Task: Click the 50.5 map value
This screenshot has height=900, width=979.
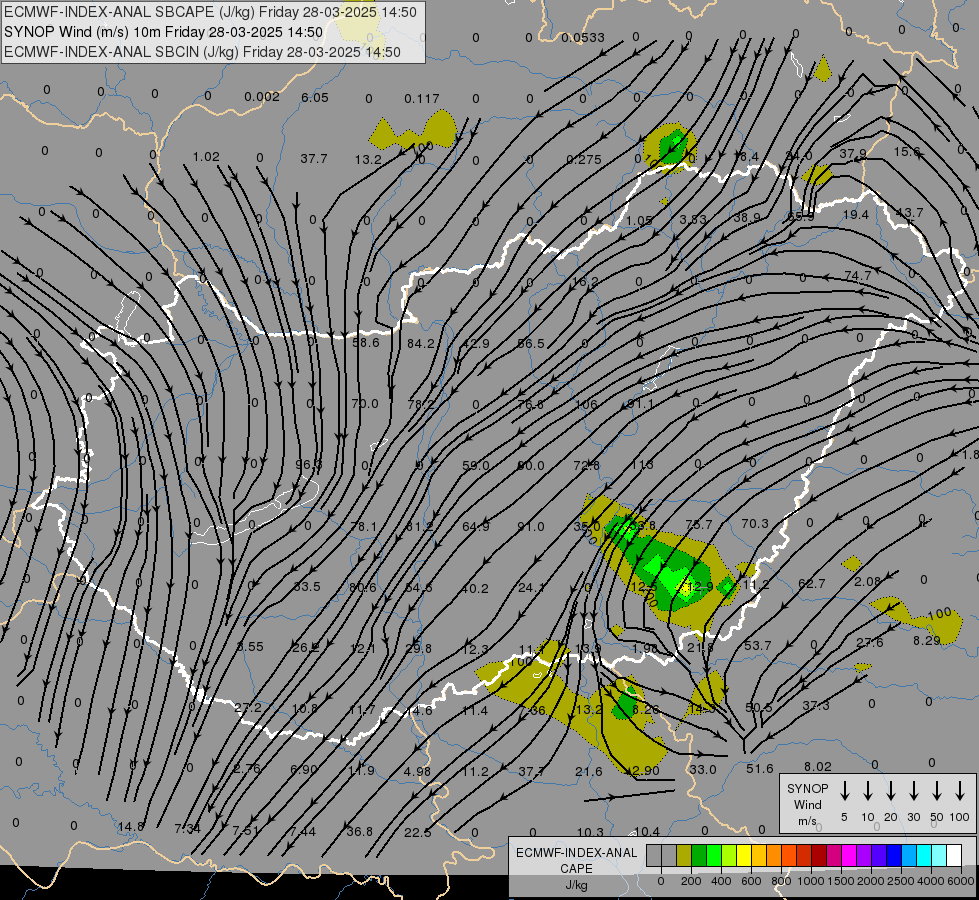Action: click(x=759, y=708)
